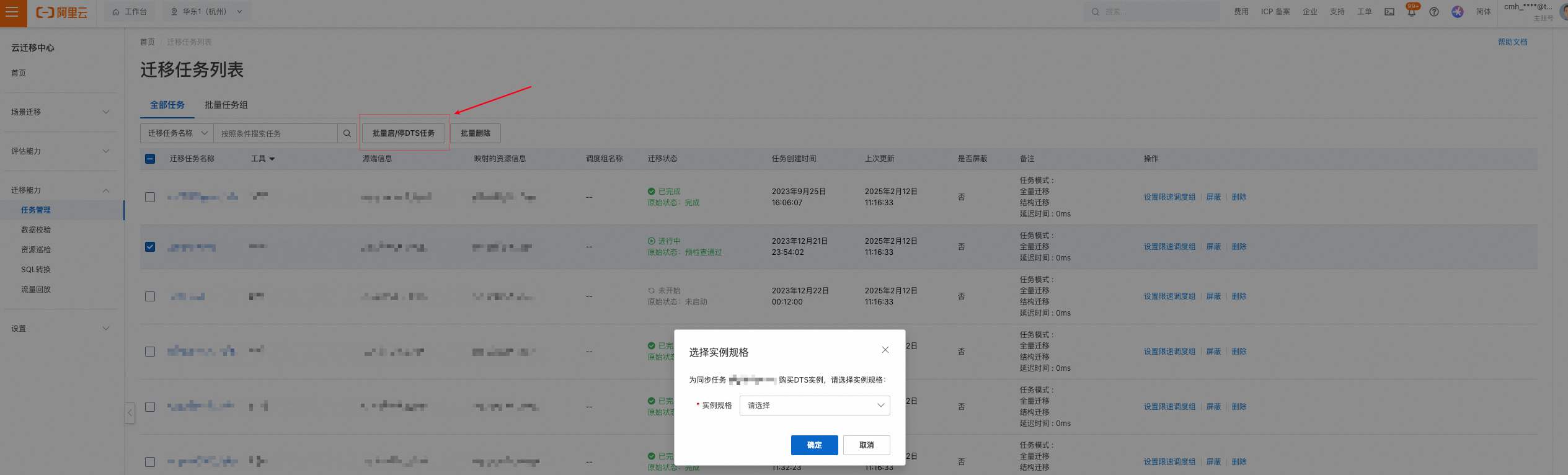
Task: Click the help question mark icon
Action: tap(1434, 12)
